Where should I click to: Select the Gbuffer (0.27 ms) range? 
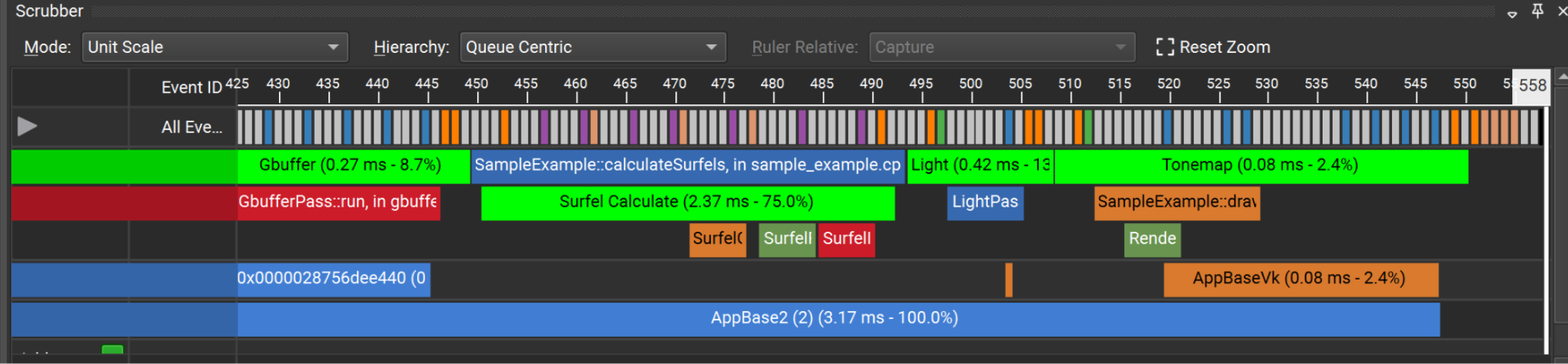point(351,165)
